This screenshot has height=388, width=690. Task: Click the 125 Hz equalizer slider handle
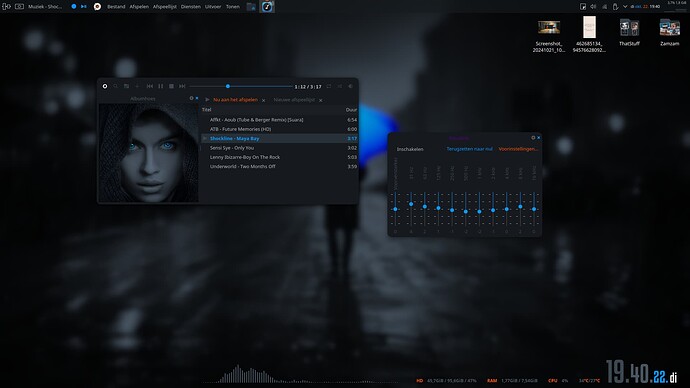click(x=438, y=208)
